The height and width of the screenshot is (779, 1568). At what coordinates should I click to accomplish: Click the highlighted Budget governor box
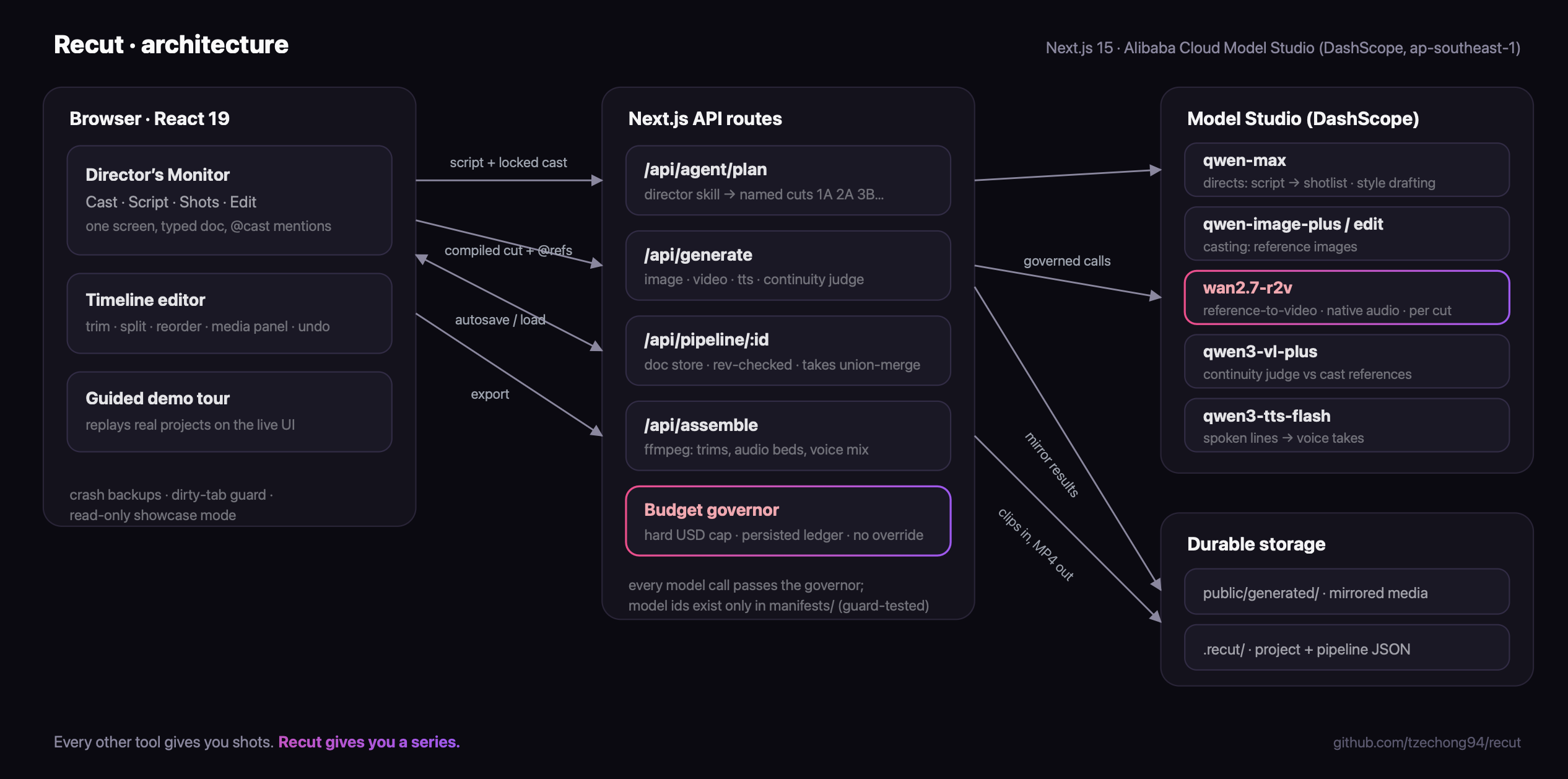(x=788, y=521)
